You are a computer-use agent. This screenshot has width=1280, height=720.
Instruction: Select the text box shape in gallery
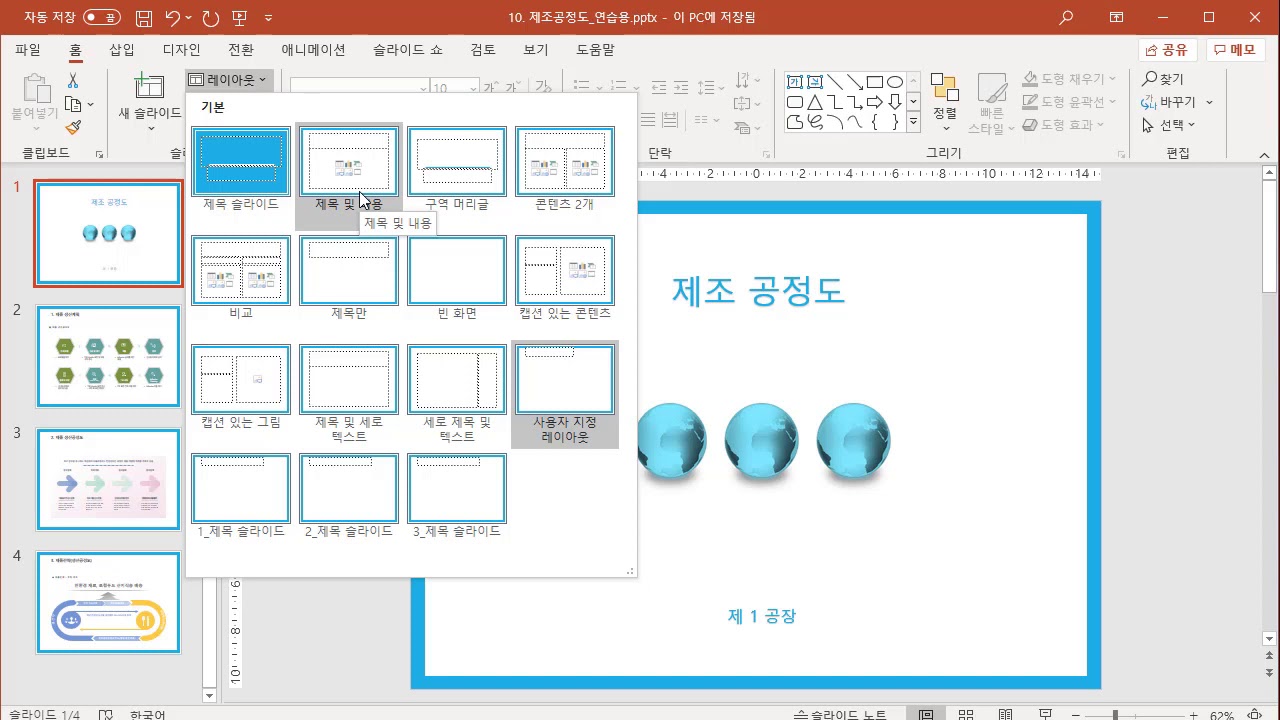click(795, 82)
